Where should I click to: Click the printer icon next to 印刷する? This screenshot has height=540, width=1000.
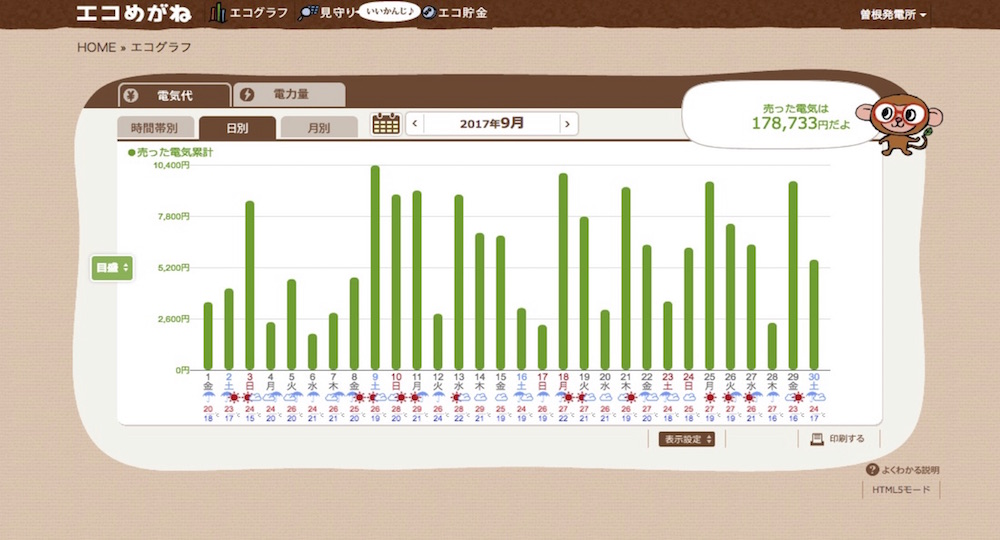point(816,439)
